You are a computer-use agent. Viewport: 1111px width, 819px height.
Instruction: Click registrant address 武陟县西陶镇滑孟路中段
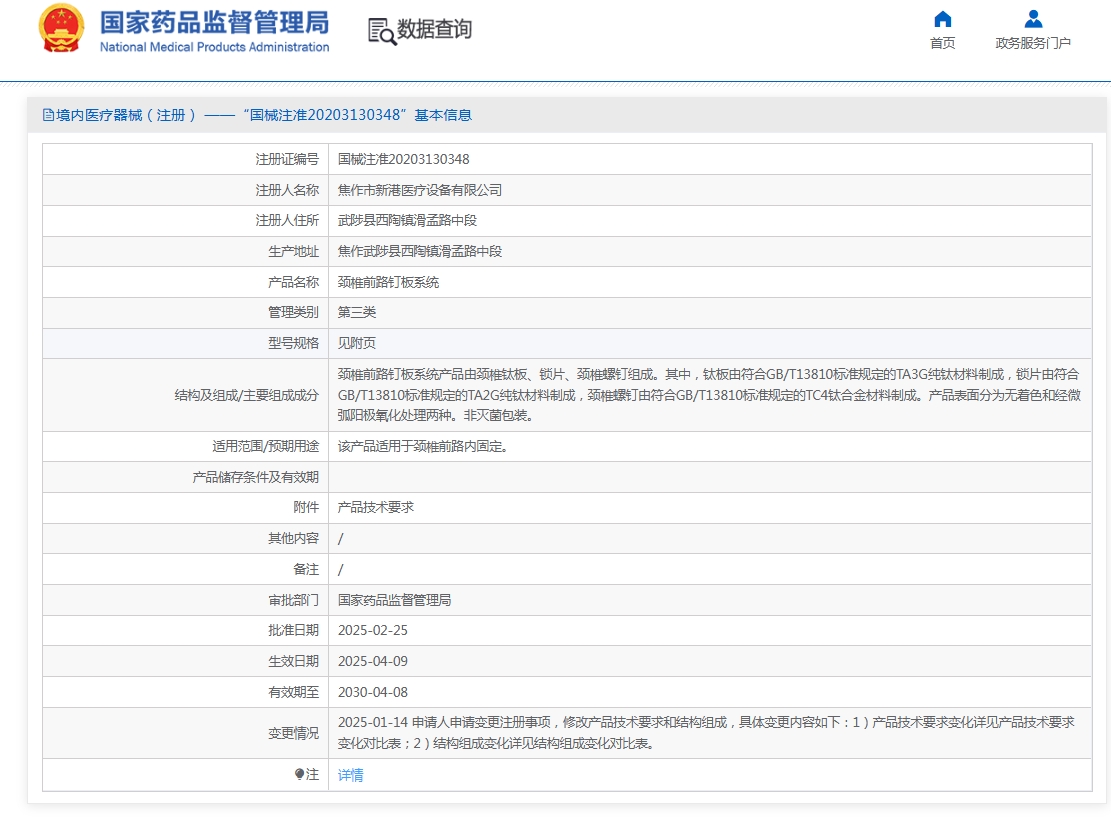click(407, 220)
